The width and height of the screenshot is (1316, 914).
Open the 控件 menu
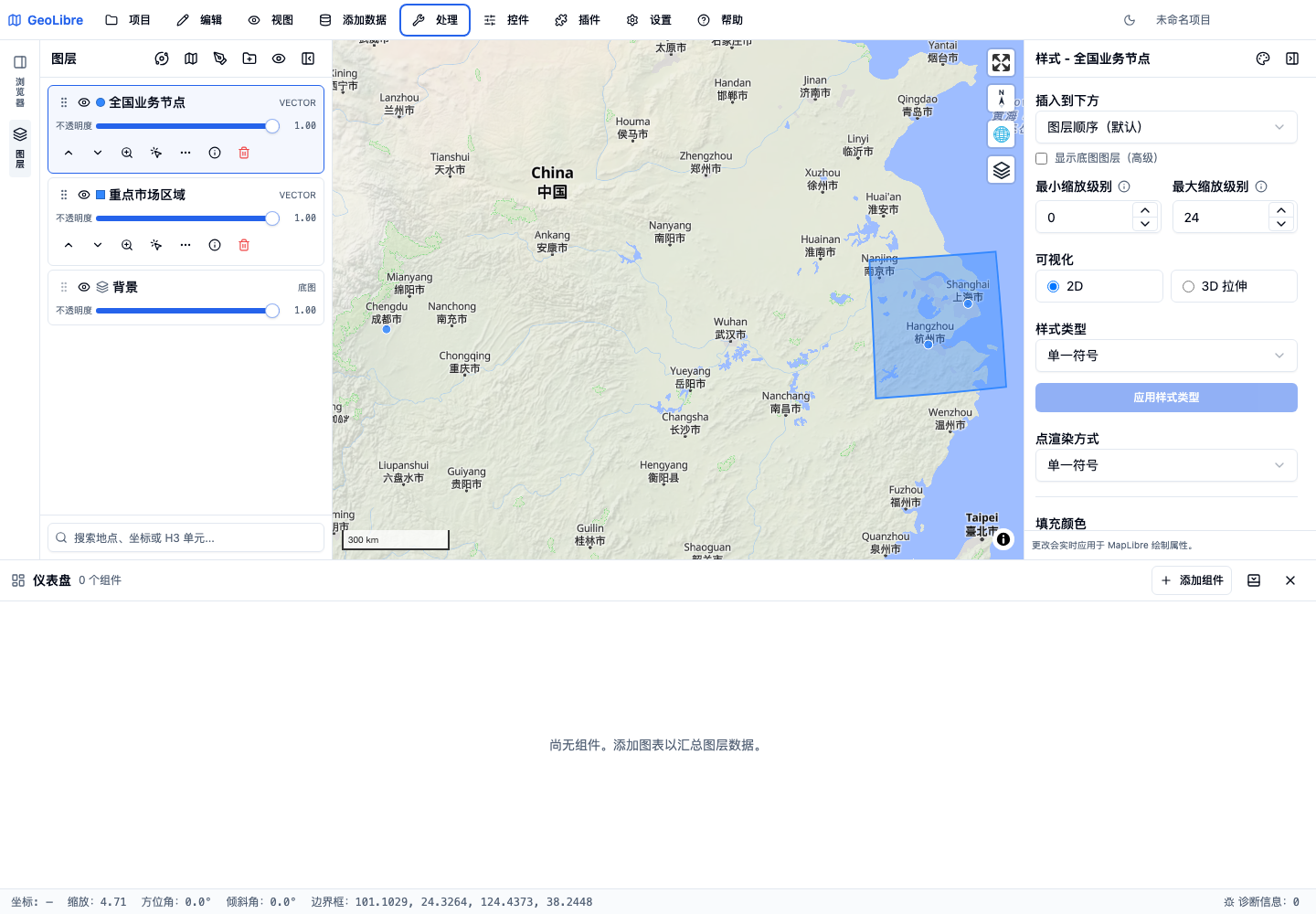coord(506,20)
